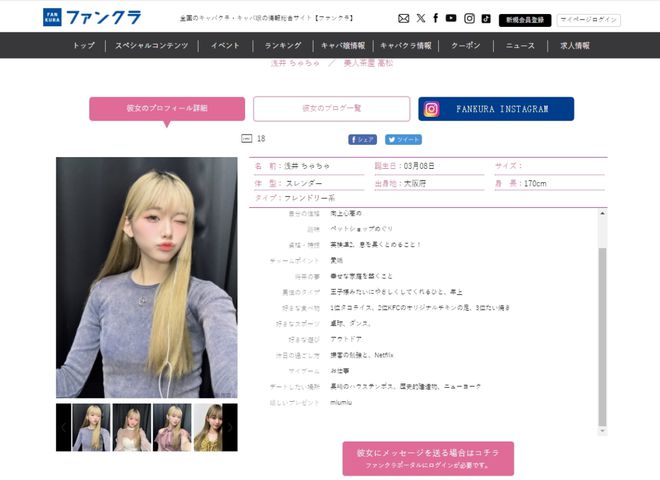
Task: Click the body type value スレンダー
Action: pyautogui.click(x=304, y=184)
